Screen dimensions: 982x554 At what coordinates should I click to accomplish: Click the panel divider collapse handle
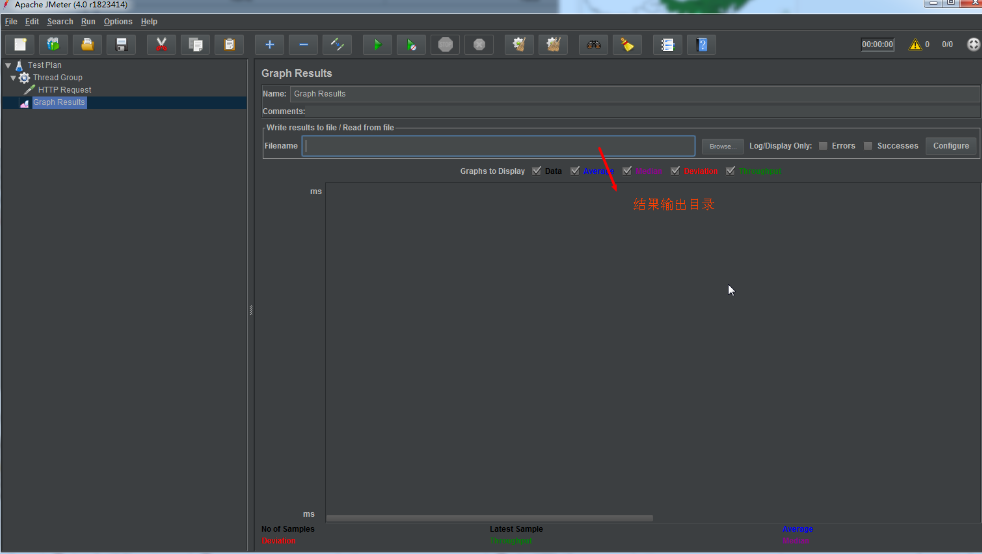[251, 310]
